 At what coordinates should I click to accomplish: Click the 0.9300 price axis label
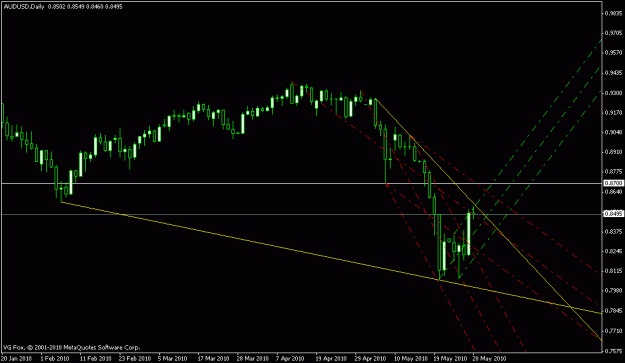point(614,93)
